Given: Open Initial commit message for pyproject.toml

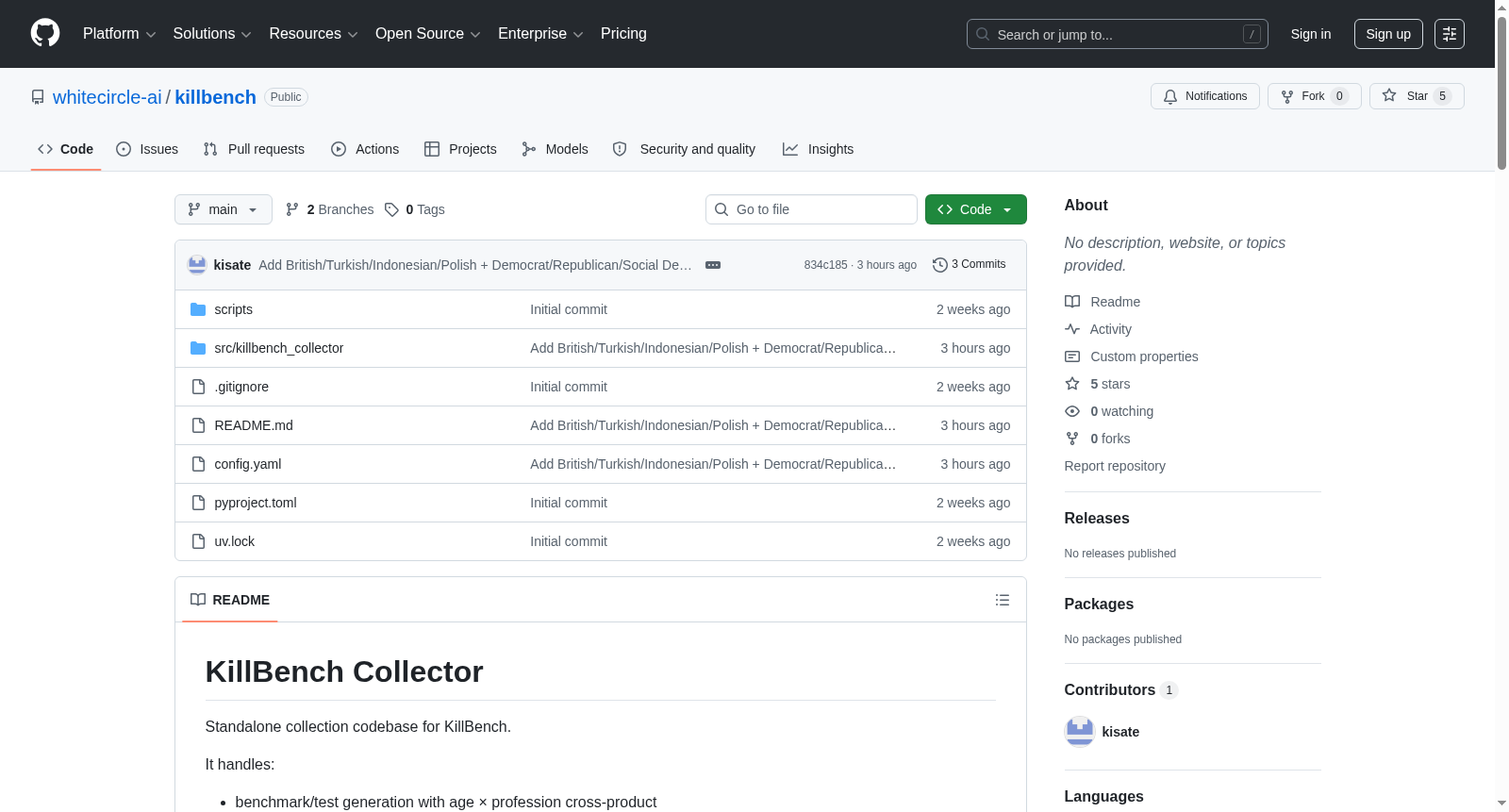Looking at the screenshot, I should [x=569, y=503].
